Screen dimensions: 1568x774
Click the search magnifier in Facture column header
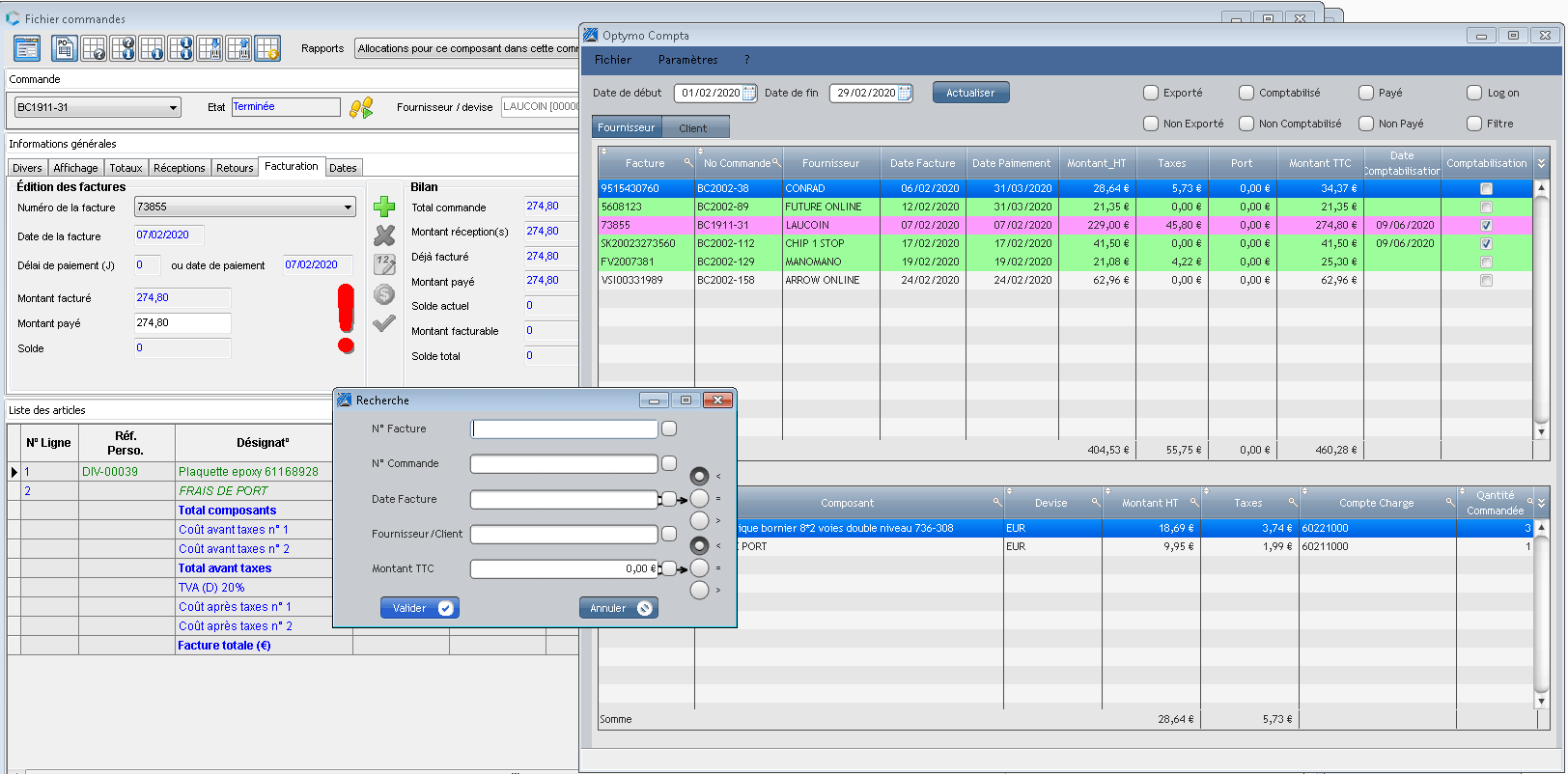pyautogui.click(x=688, y=162)
